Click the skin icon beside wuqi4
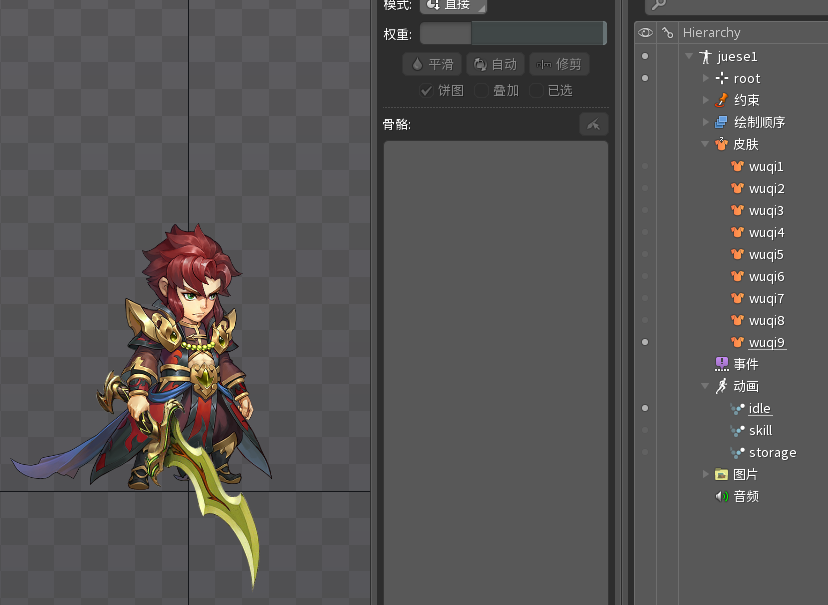 [x=738, y=232]
